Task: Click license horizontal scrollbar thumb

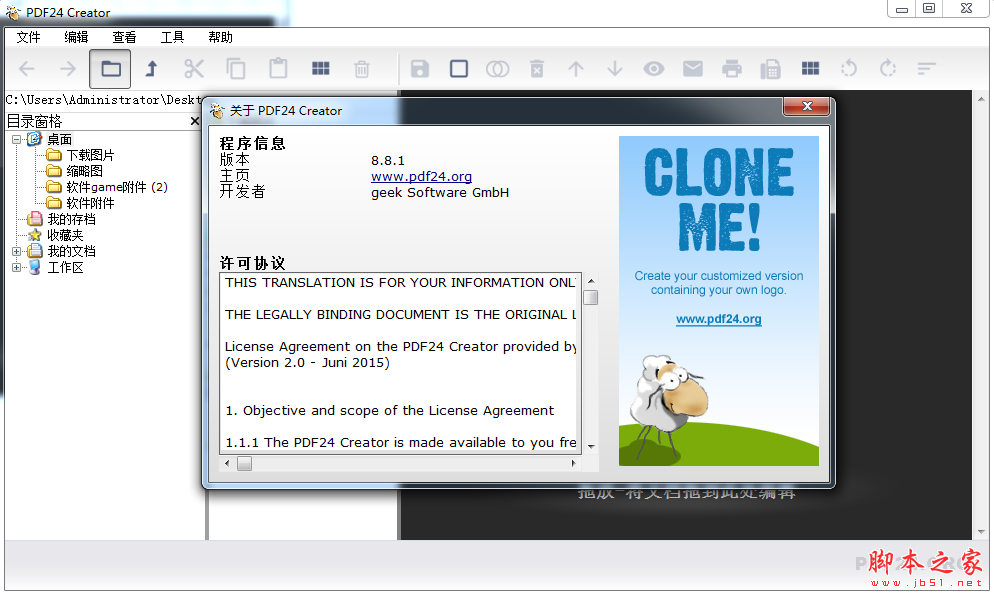Action: coord(245,463)
